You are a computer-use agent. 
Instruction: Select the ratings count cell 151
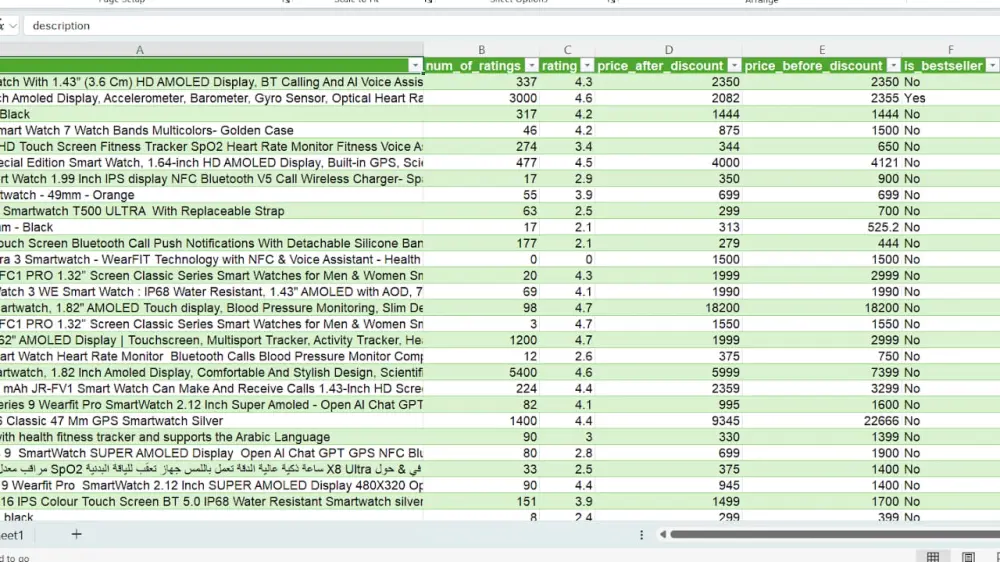click(482, 501)
